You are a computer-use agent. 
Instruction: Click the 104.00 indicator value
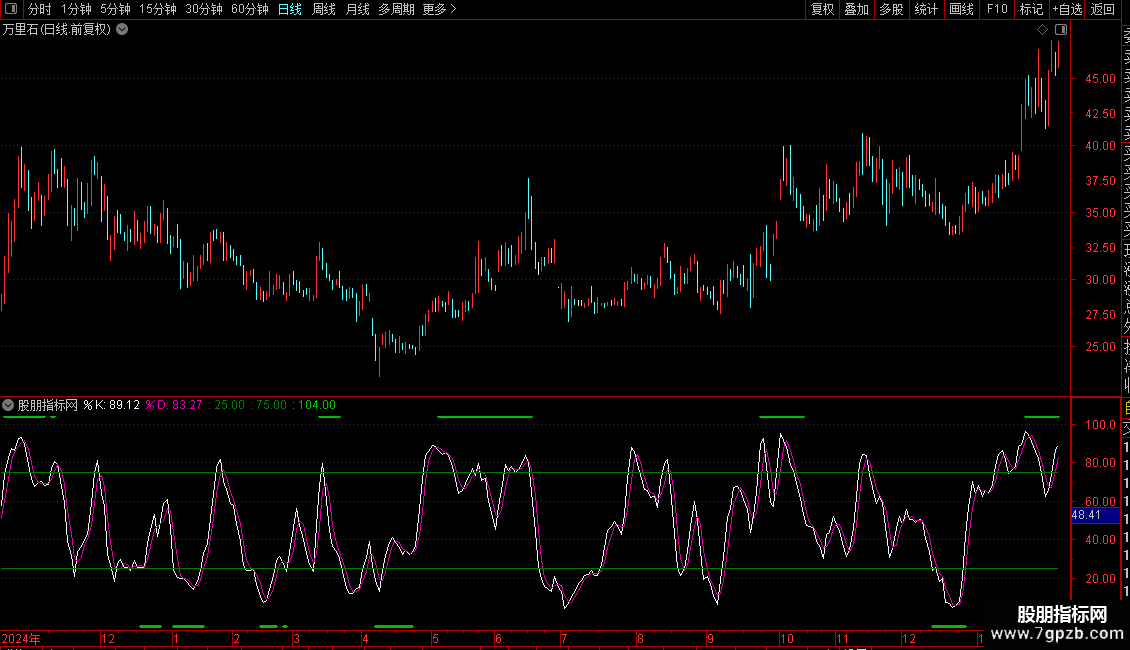pos(317,405)
